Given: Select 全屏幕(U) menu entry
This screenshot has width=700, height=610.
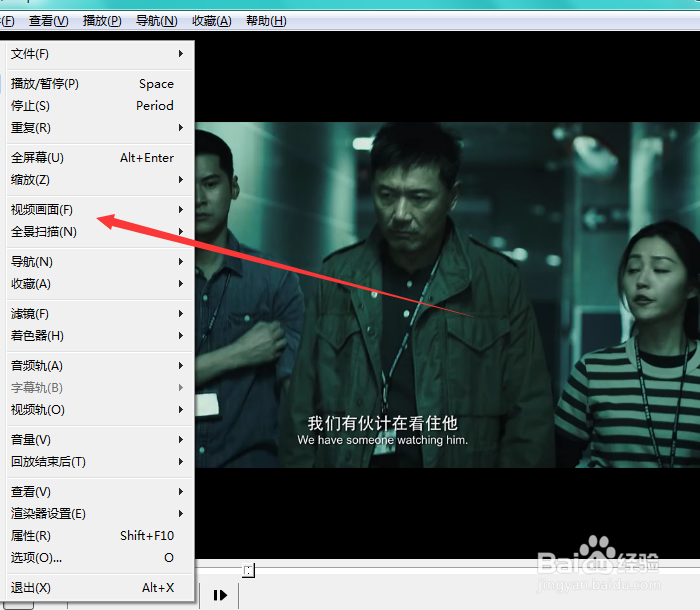Looking at the screenshot, I should tap(100, 158).
